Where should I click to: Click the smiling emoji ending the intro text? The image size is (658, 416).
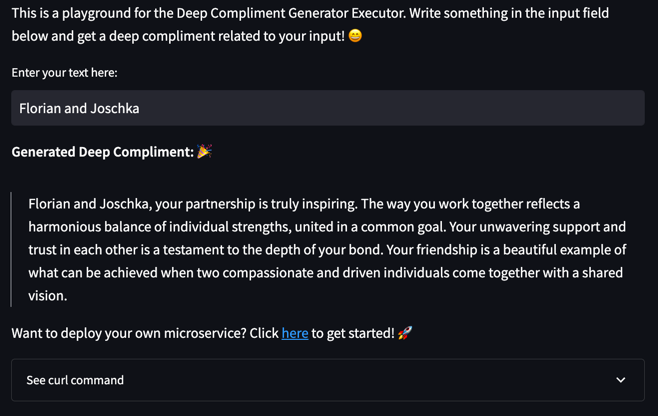tap(355, 36)
